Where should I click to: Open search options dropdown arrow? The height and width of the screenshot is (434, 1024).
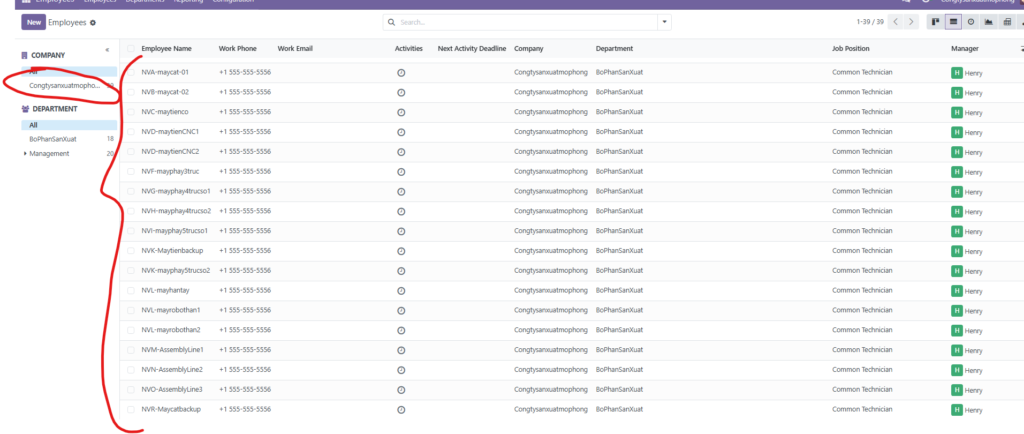pos(664,22)
